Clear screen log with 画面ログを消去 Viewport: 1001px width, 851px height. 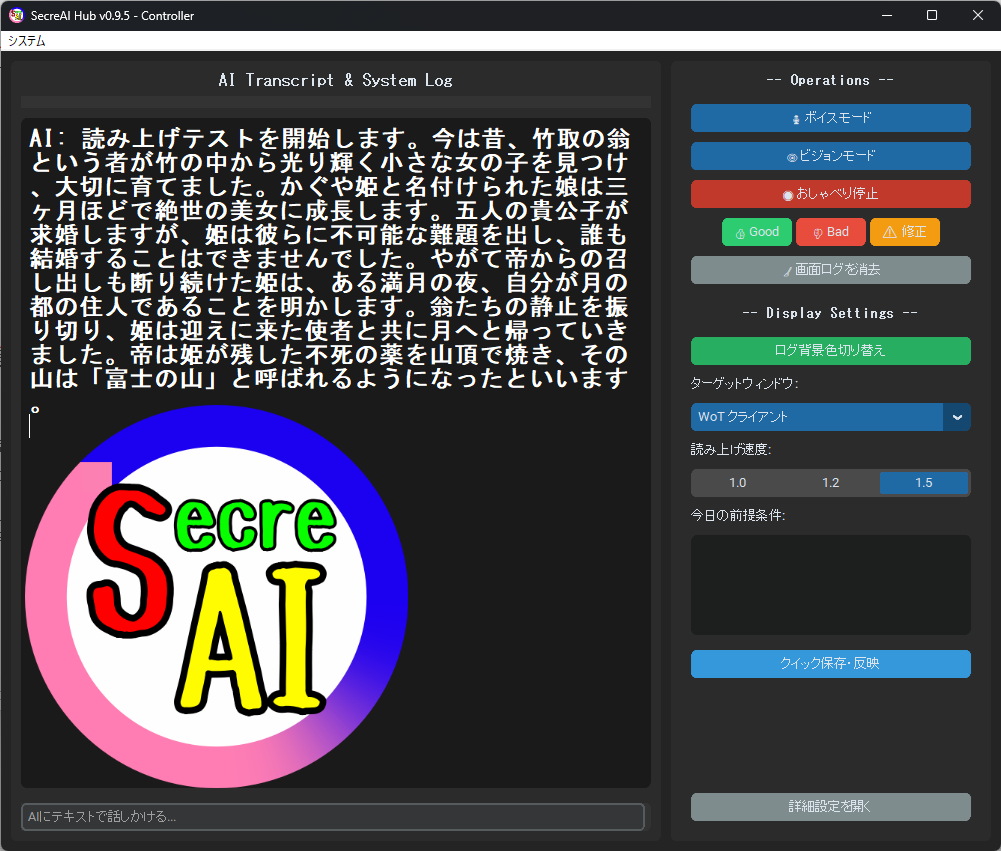831,270
